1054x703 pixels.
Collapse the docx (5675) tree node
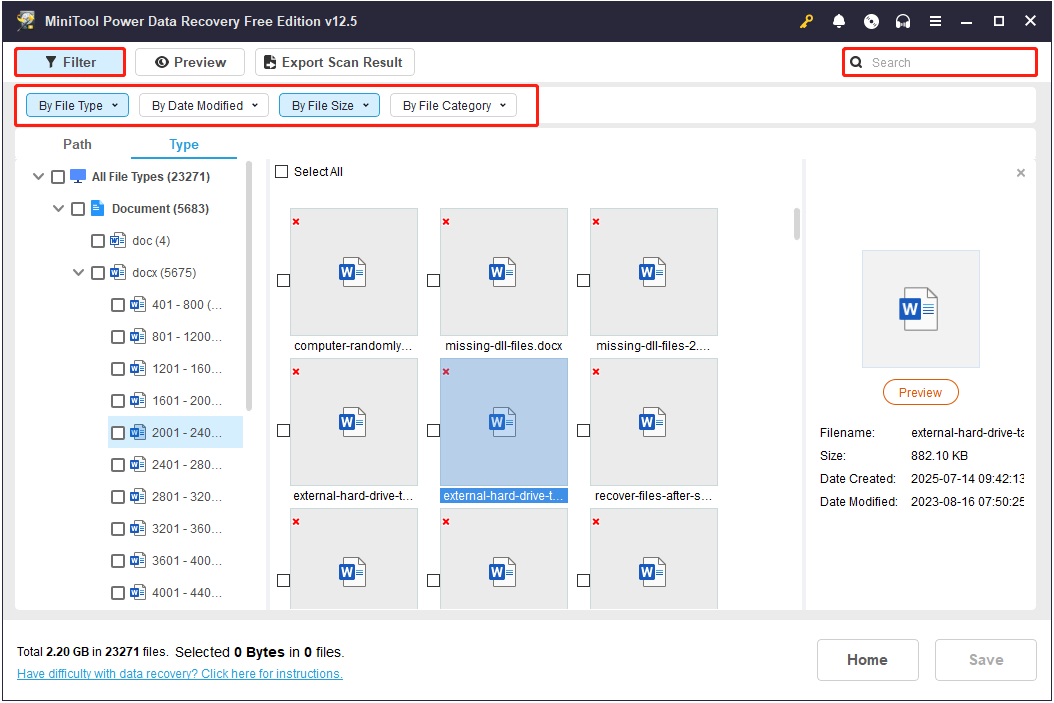[x=78, y=272]
